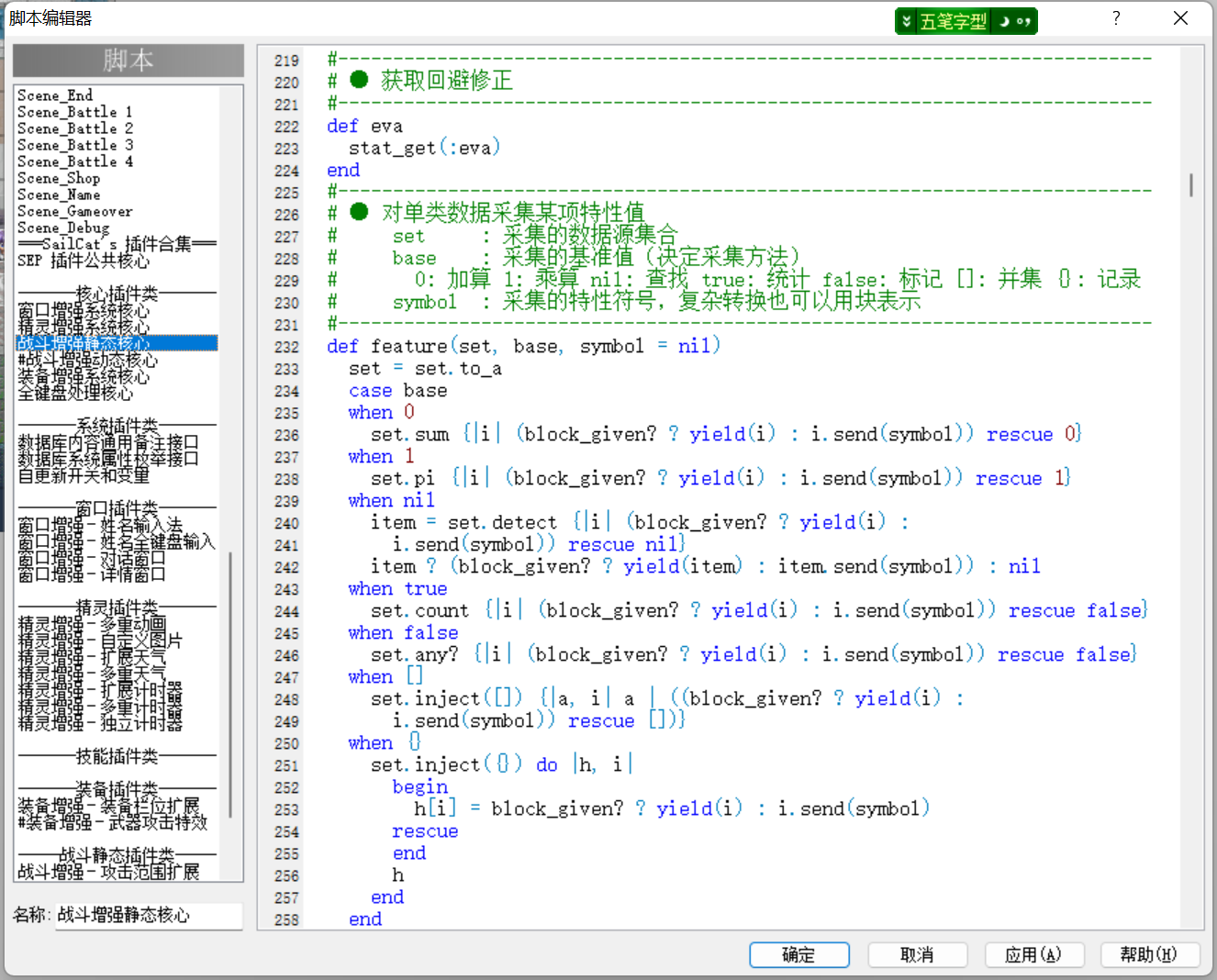Select the Scene_Gameover script
1217x980 pixels.
(75, 211)
